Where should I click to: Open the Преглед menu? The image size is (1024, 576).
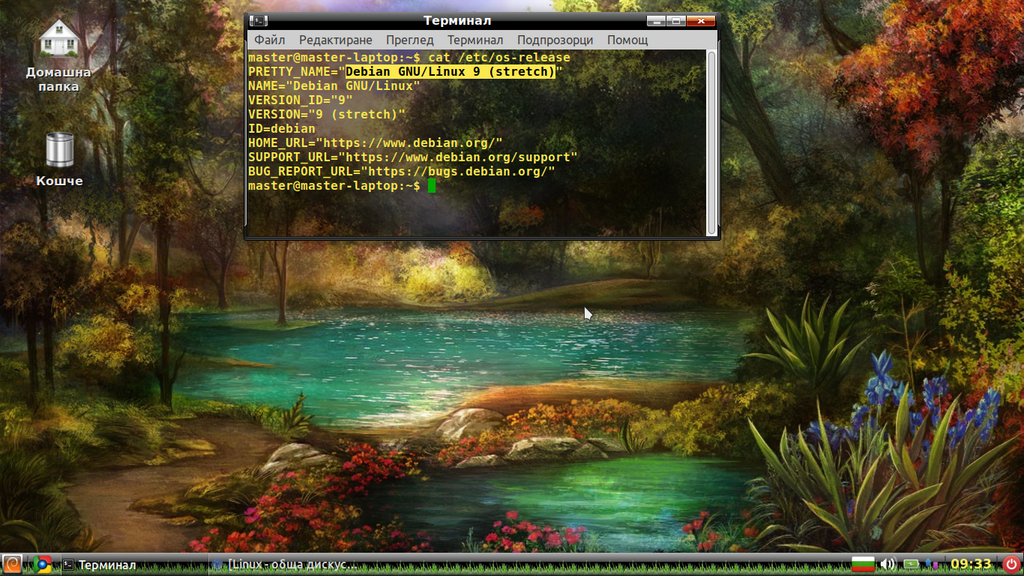click(409, 40)
